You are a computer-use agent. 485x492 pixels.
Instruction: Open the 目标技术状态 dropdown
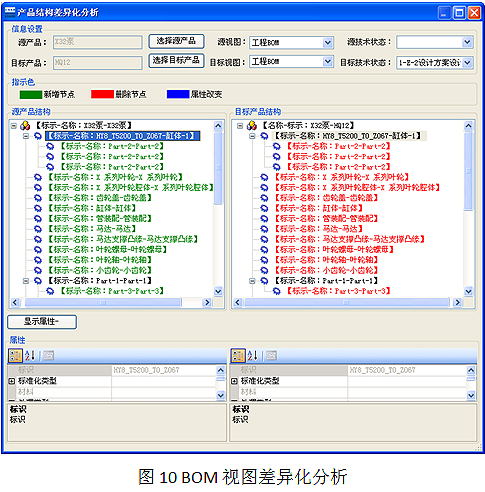[467, 62]
